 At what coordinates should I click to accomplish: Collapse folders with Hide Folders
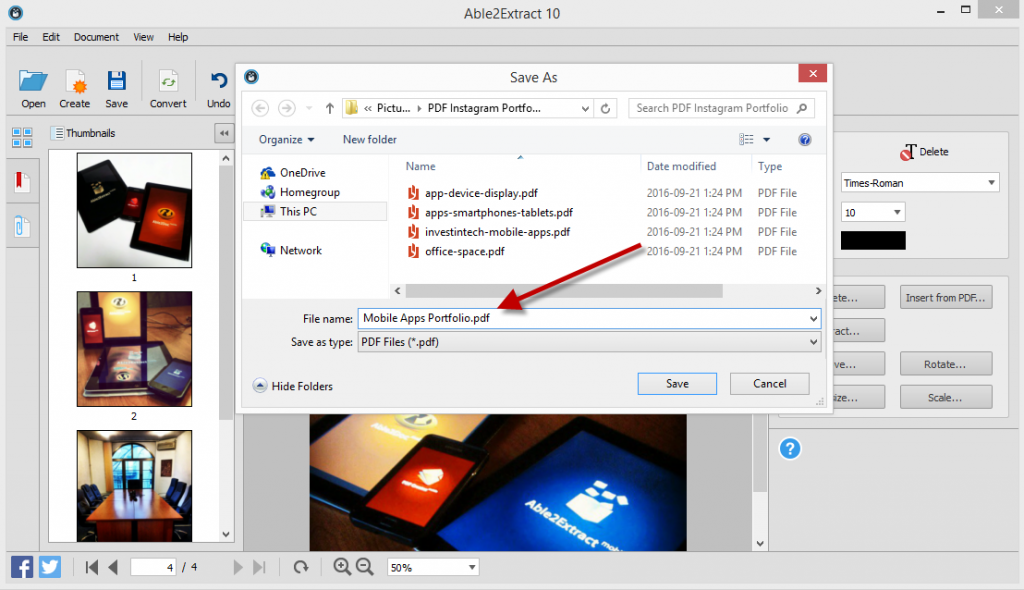click(x=293, y=386)
